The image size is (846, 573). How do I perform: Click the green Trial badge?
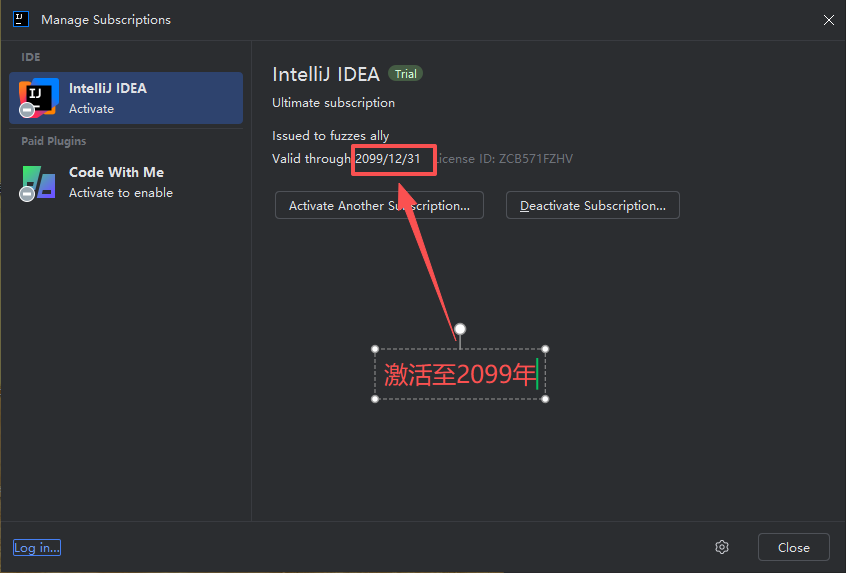pyautogui.click(x=405, y=74)
